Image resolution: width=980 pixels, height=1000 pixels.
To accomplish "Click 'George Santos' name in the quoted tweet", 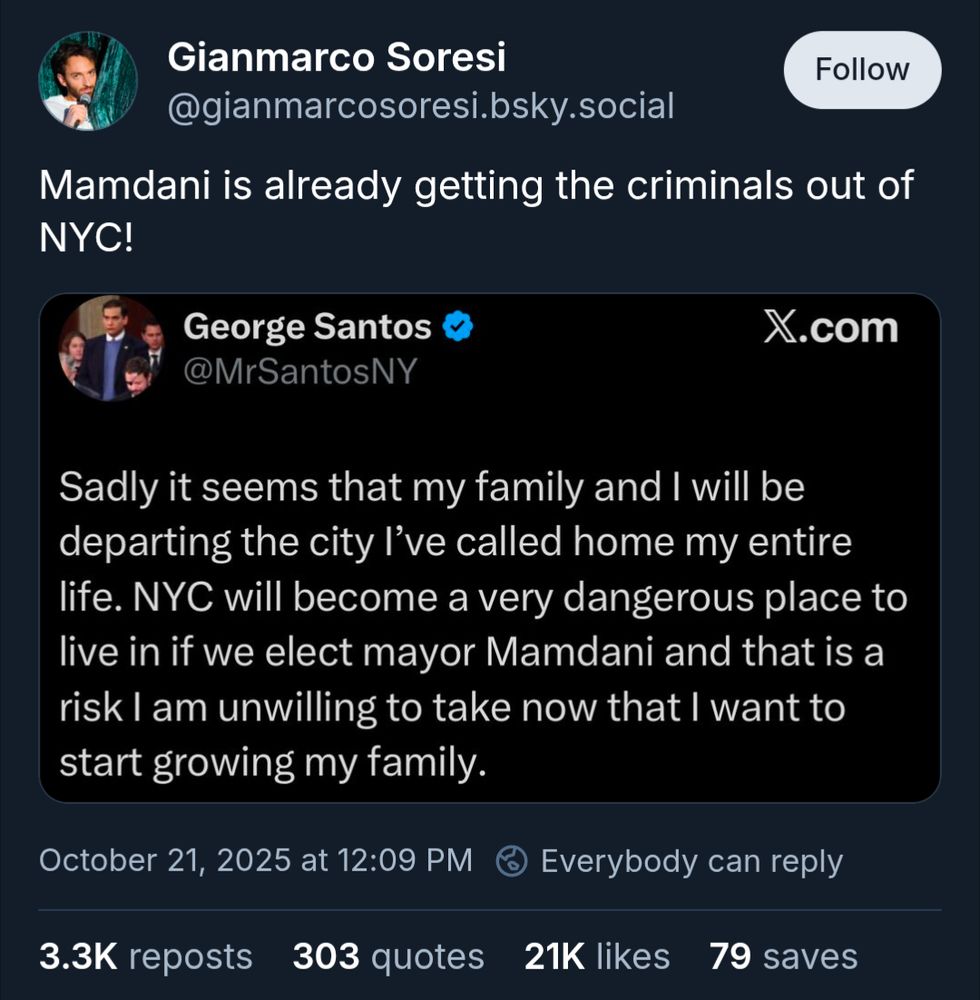I will (303, 324).
